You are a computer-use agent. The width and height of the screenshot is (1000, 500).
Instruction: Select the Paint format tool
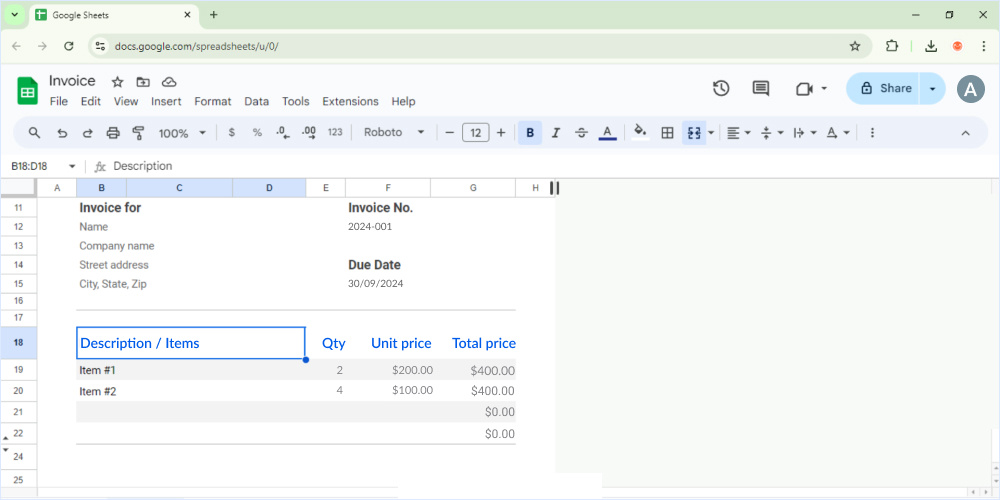point(139,133)
